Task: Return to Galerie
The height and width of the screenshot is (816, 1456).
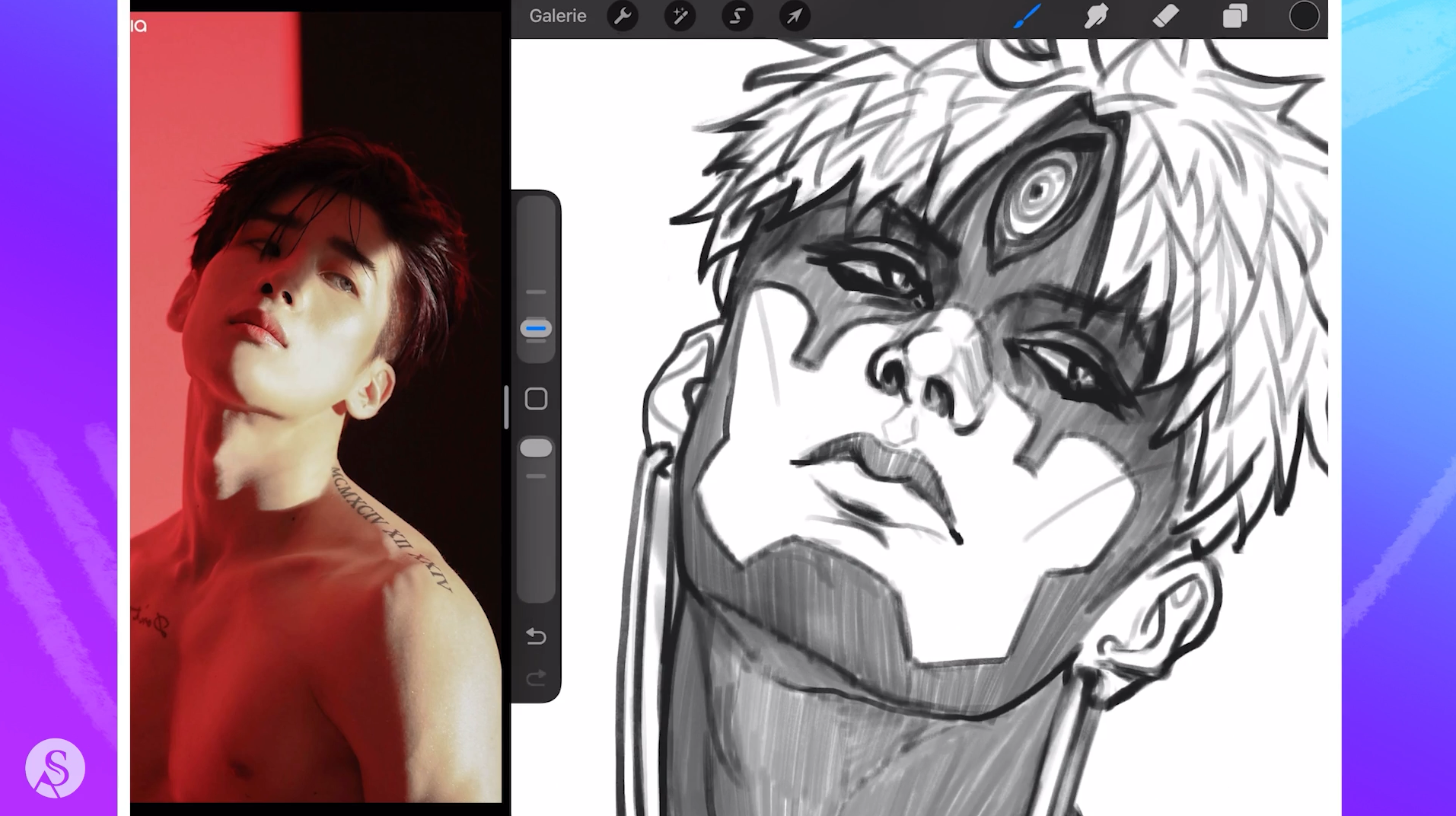Action: (x=558, y=16)
